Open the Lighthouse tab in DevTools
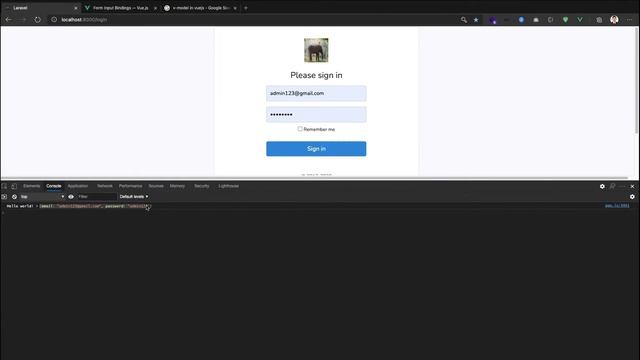 (229, 186)
